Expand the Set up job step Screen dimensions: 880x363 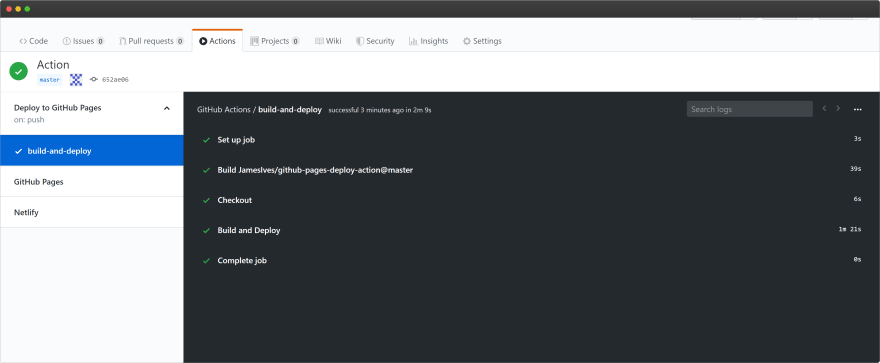(x=531, y=140)
